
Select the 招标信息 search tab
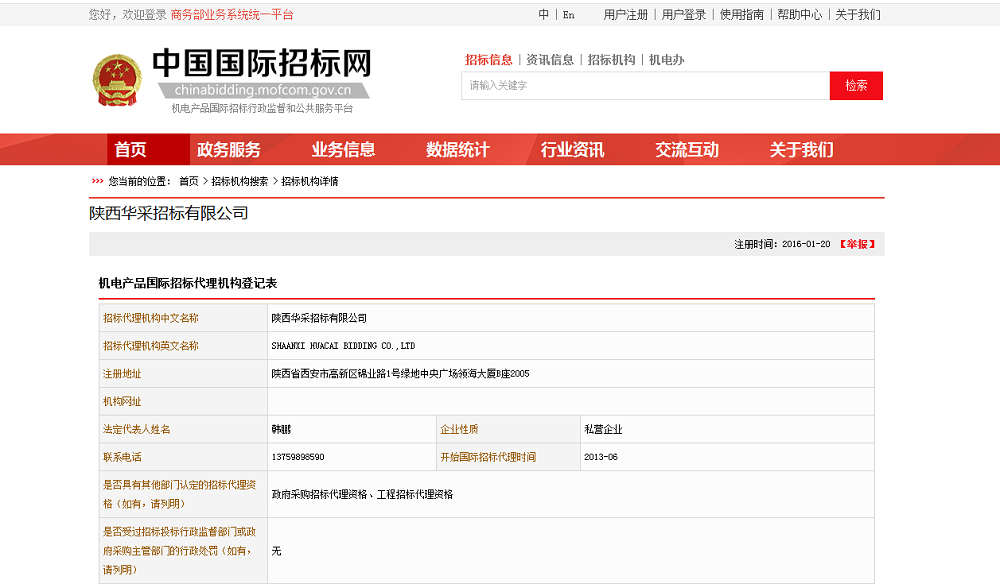tap(489, 59)
